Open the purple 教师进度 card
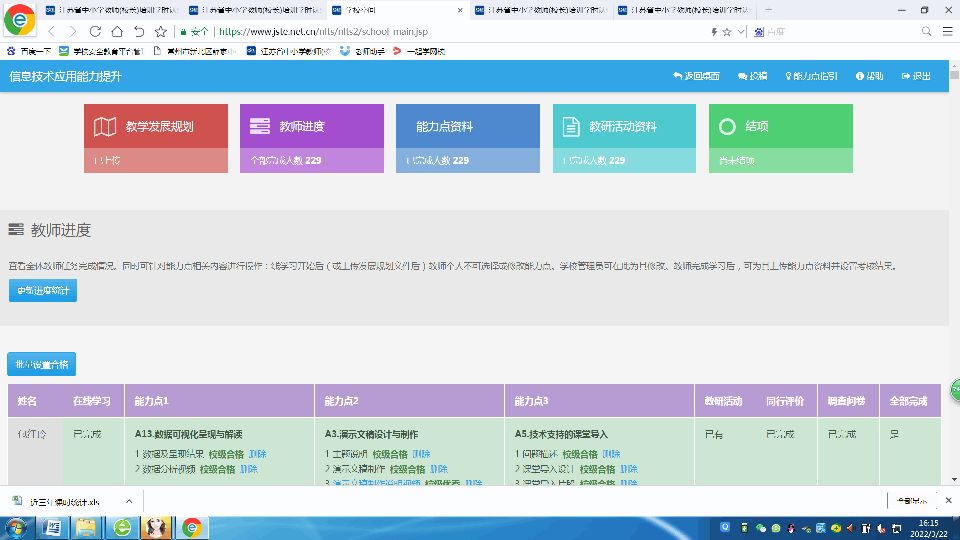The image size is (960, 540). point(311,127)
